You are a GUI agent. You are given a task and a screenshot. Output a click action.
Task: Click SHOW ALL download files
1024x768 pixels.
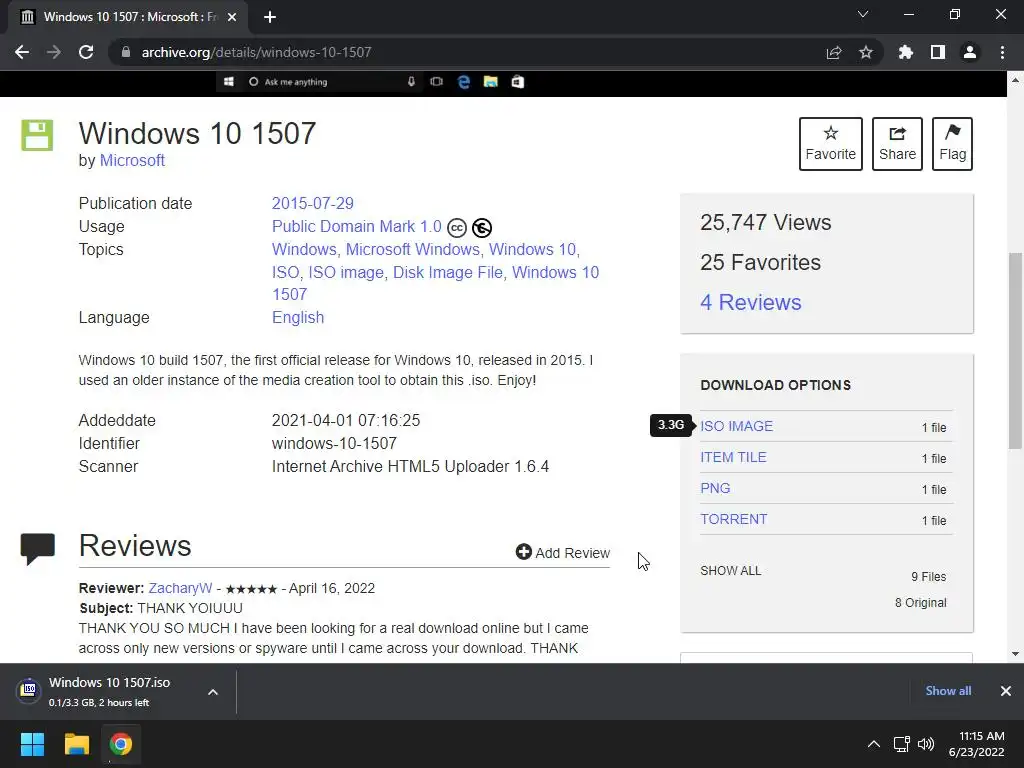[731, 571]
